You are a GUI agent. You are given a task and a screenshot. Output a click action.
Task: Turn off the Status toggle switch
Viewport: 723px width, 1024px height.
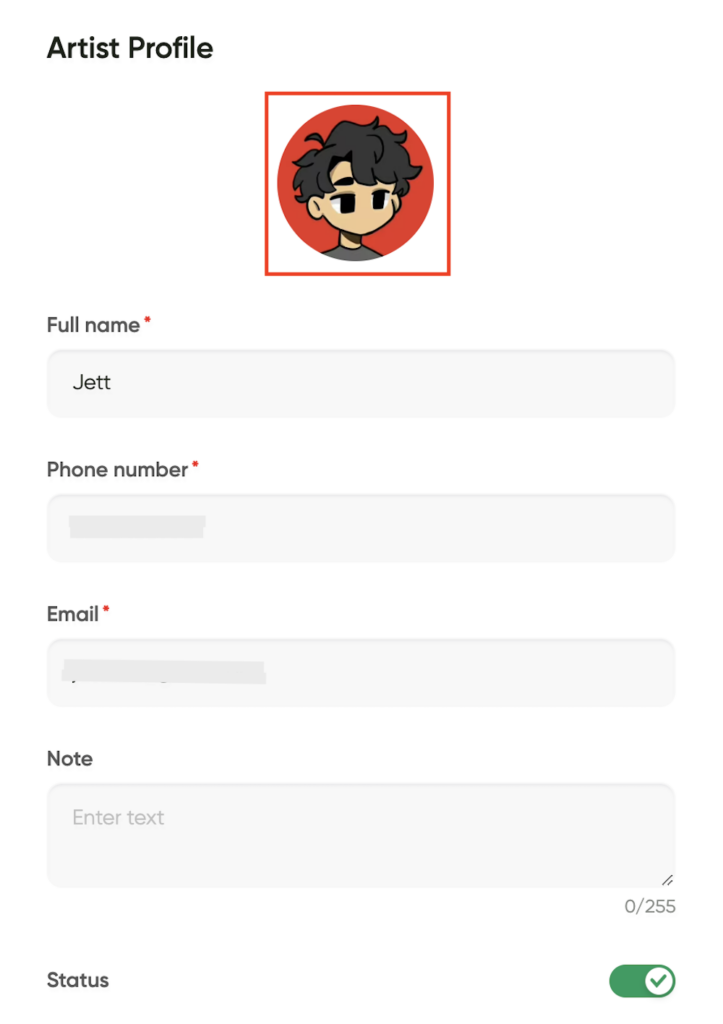click(x=642, y=980)
